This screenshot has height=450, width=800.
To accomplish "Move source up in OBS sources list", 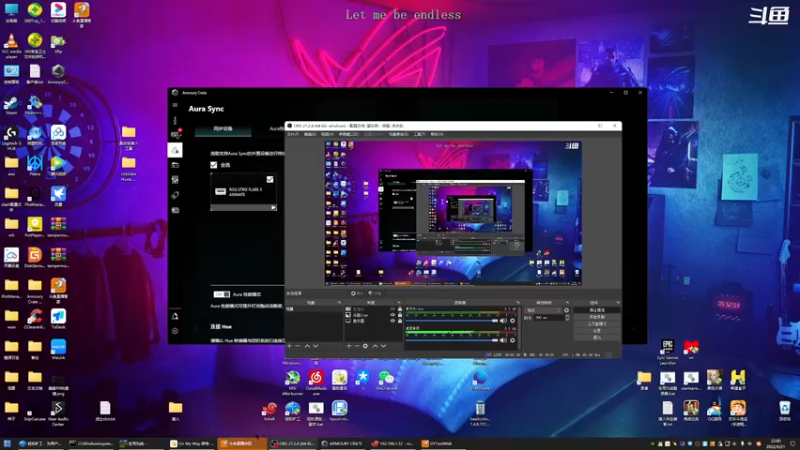I will pyautogui.click(x=376, y=346).
